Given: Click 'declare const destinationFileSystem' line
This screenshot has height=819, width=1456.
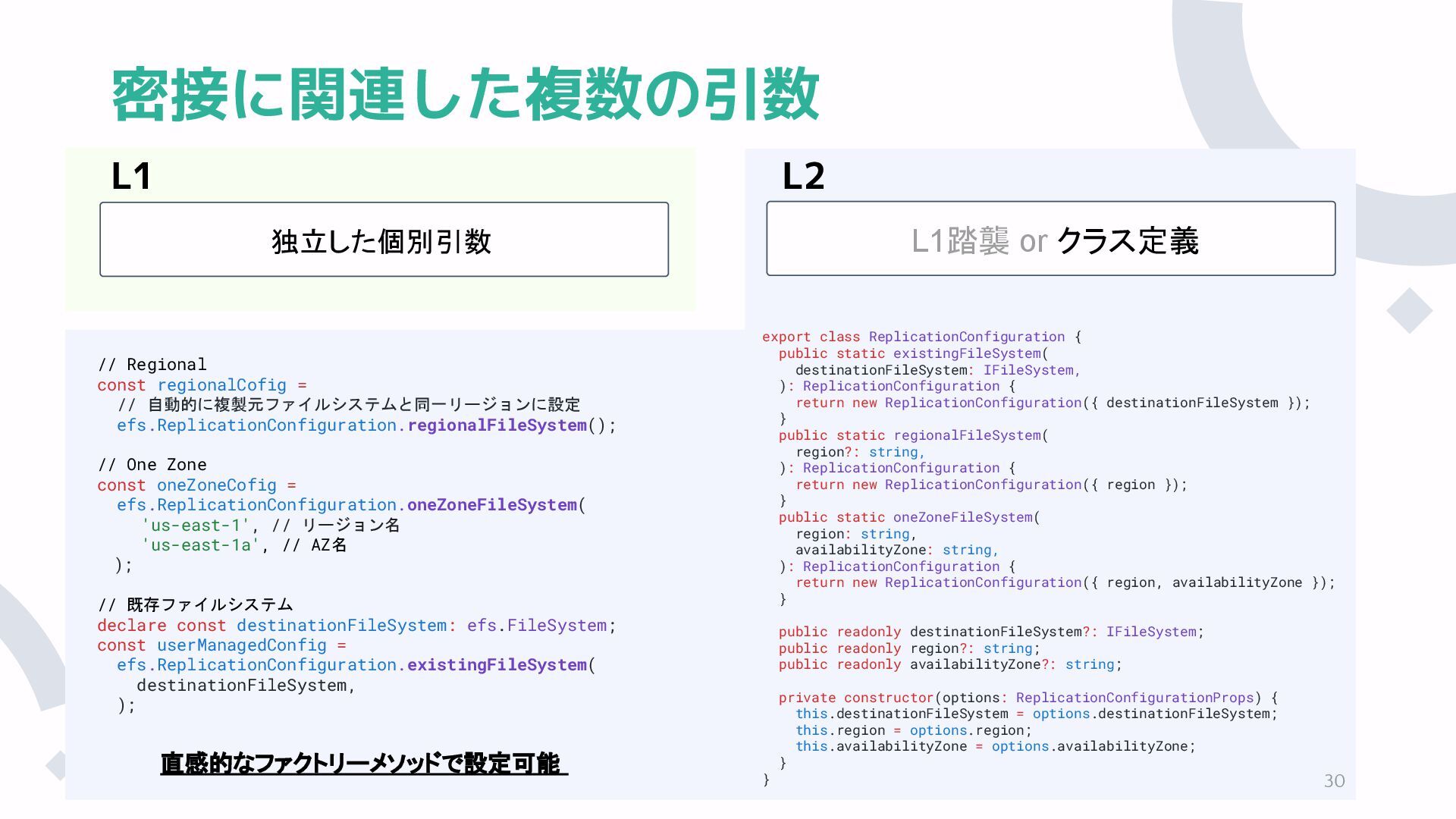Looking at the screenshot, I should (x=356, y=626).
